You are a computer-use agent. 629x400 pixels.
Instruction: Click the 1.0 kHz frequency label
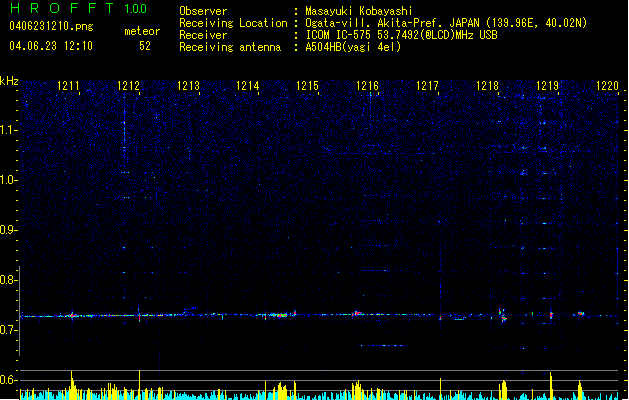coord(8,180)
